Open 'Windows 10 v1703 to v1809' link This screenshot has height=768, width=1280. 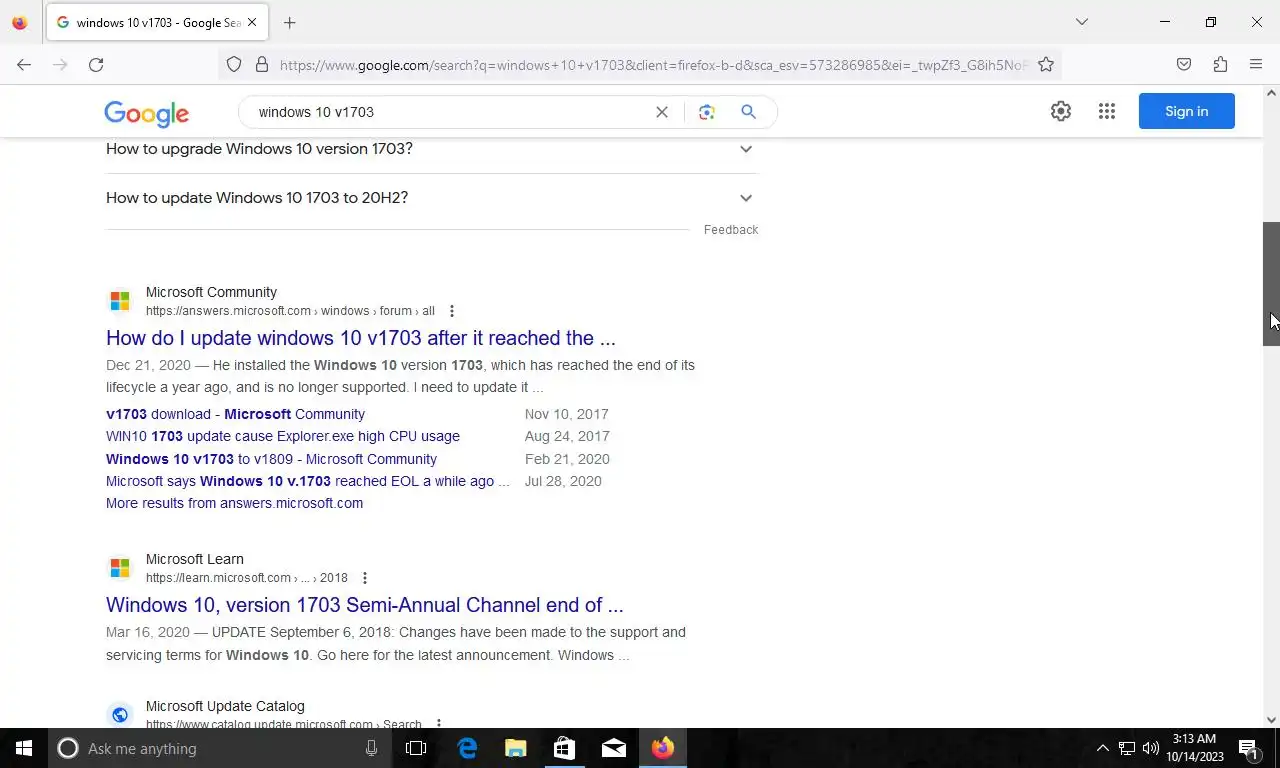click(271, 459)
